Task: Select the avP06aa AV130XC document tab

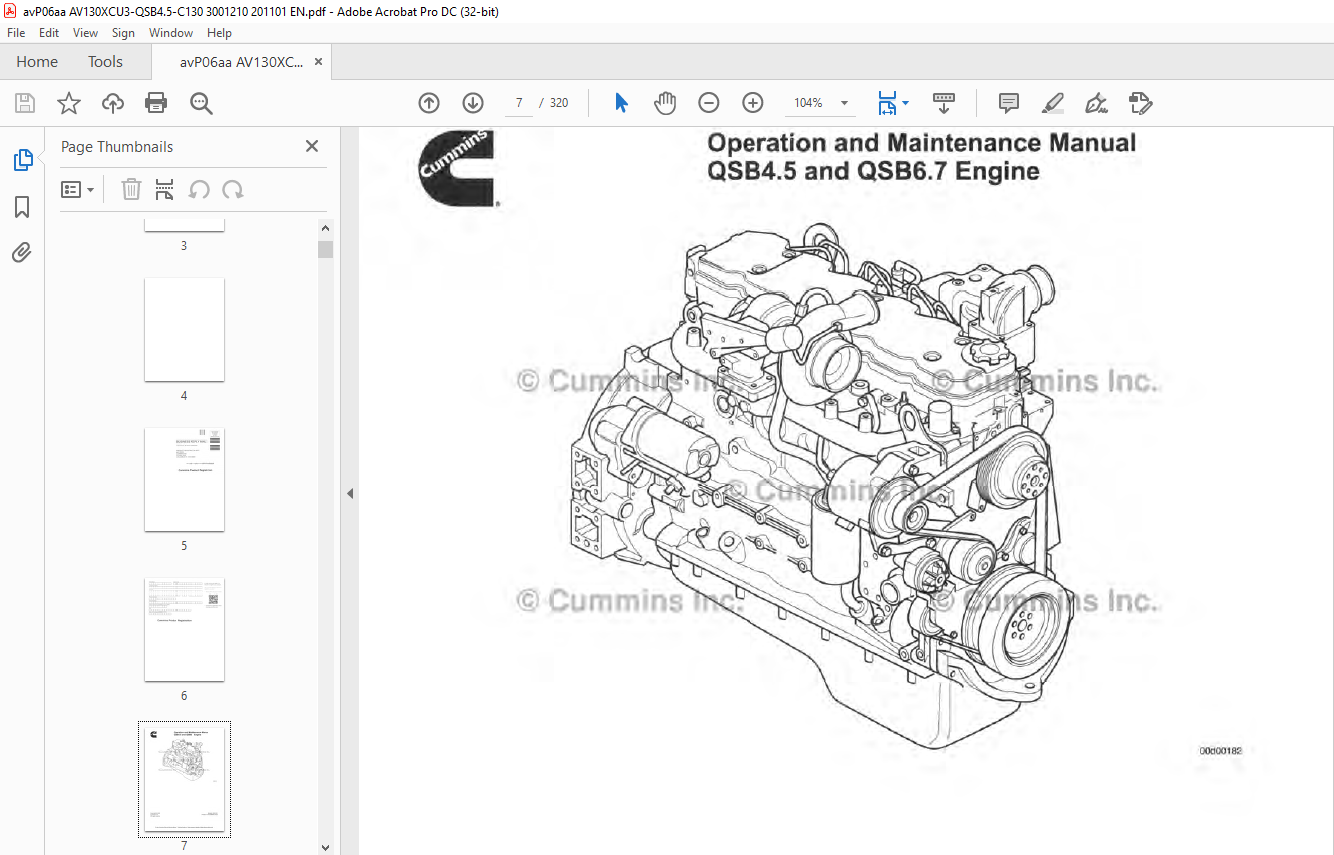Action: click(240, 62)
